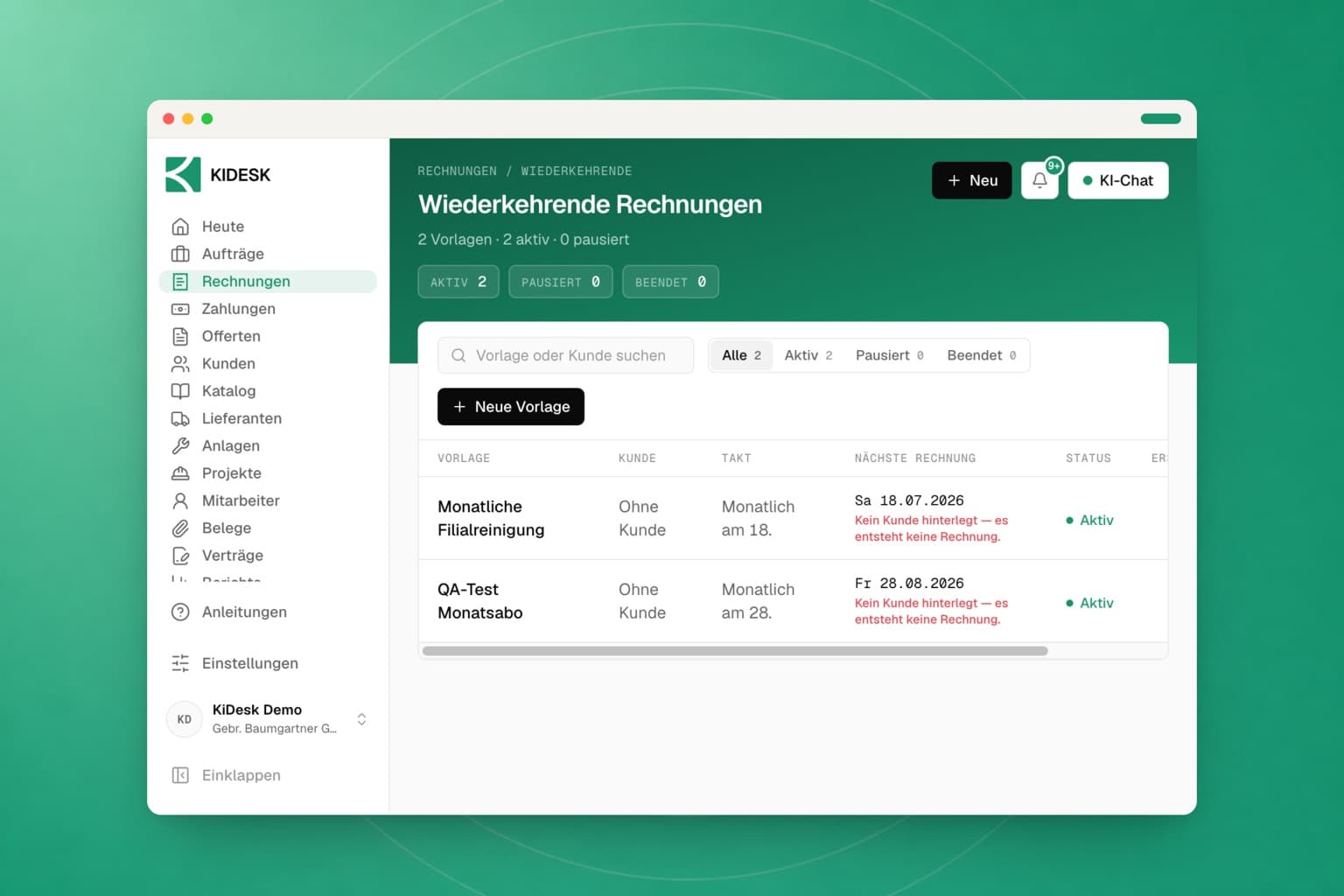Click the BEENDET 0 summary chip
This screenshot has height=896, width=1344.
pyautogui.click(x=670, y=282)
